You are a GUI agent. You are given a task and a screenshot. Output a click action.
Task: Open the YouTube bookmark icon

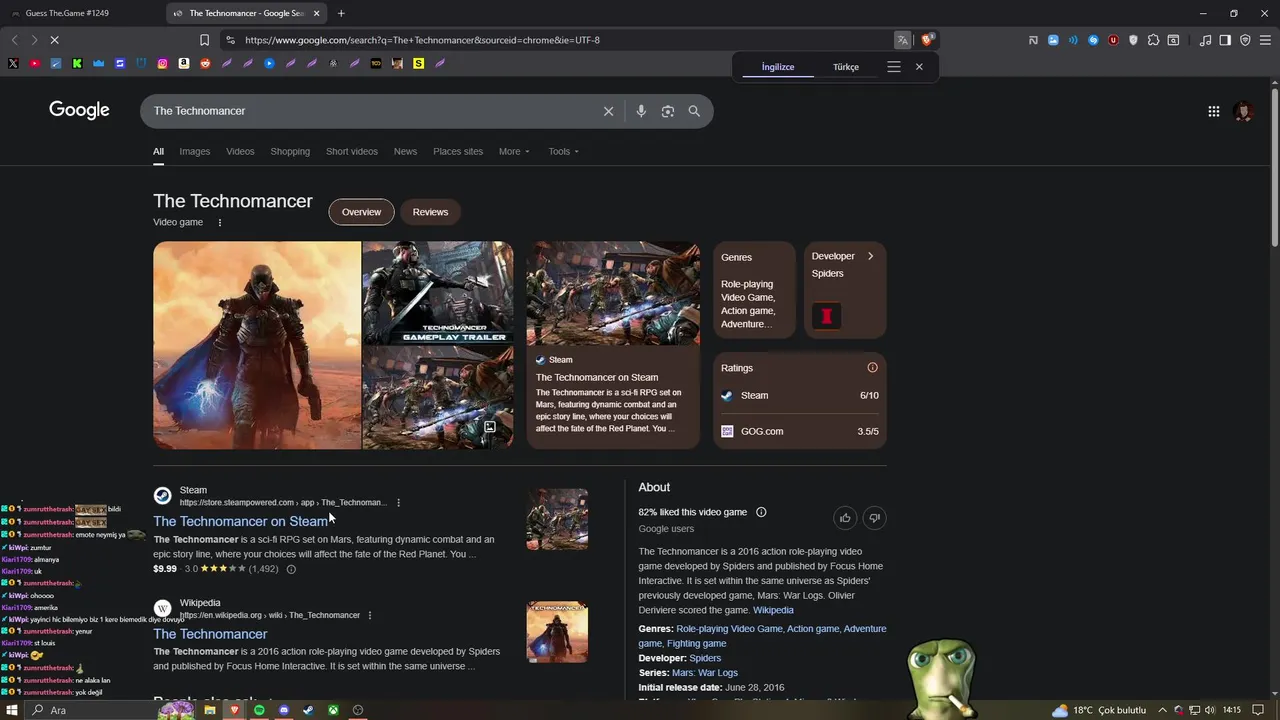pyautogui.click(x=34, y=63)
